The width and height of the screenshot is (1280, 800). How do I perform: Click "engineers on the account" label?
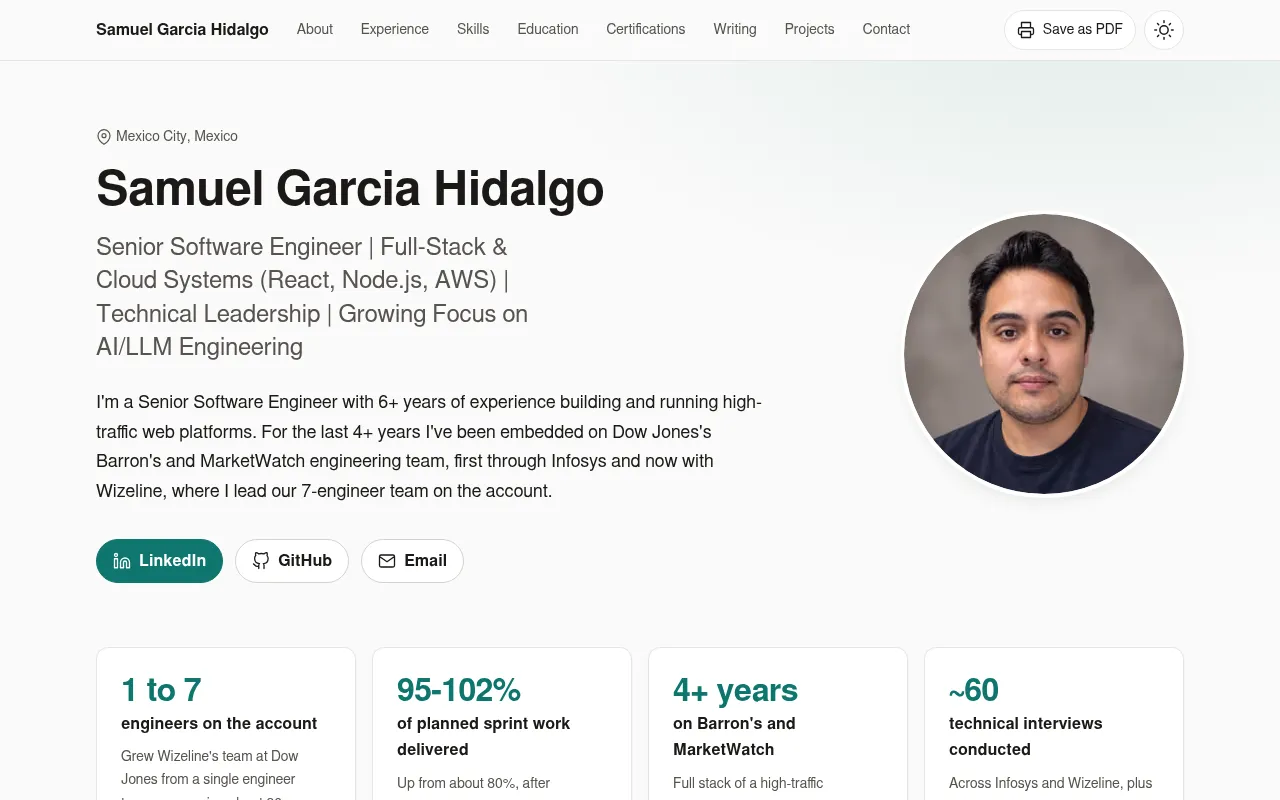pos(219,723)
